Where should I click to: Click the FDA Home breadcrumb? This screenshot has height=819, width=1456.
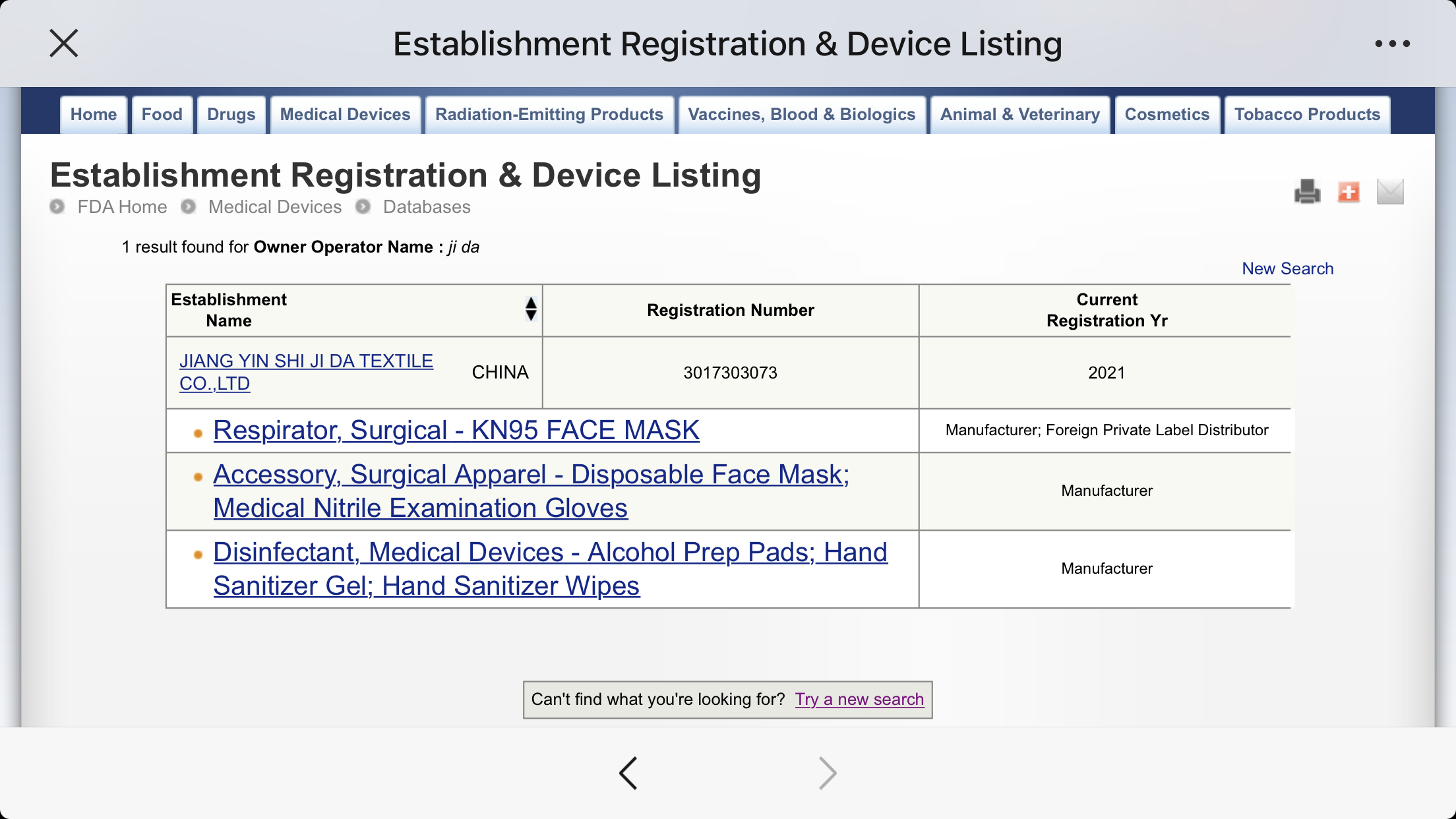122,207
